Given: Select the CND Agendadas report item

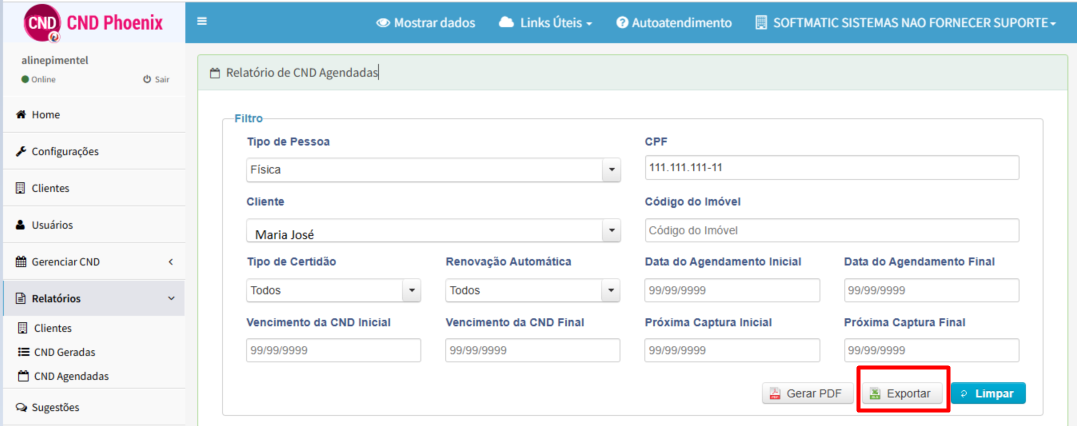Looking at the screenshot, I should tap(70, 376).
